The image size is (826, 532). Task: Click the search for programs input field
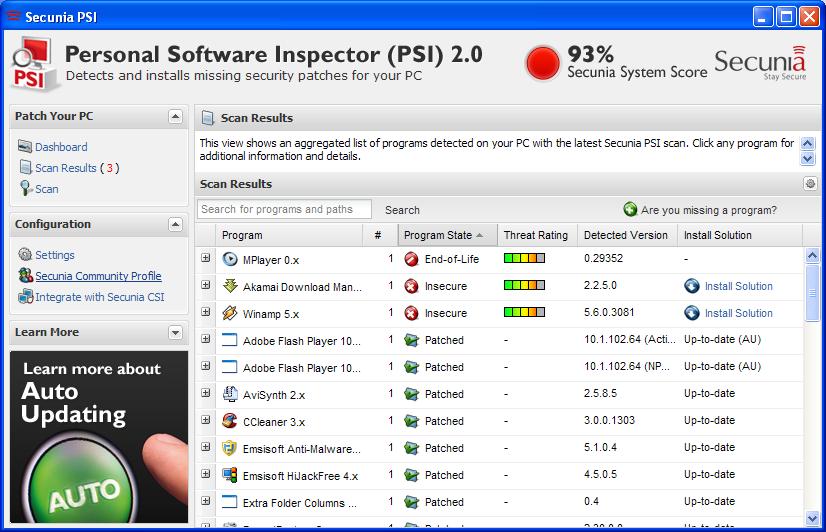point(284,210)
